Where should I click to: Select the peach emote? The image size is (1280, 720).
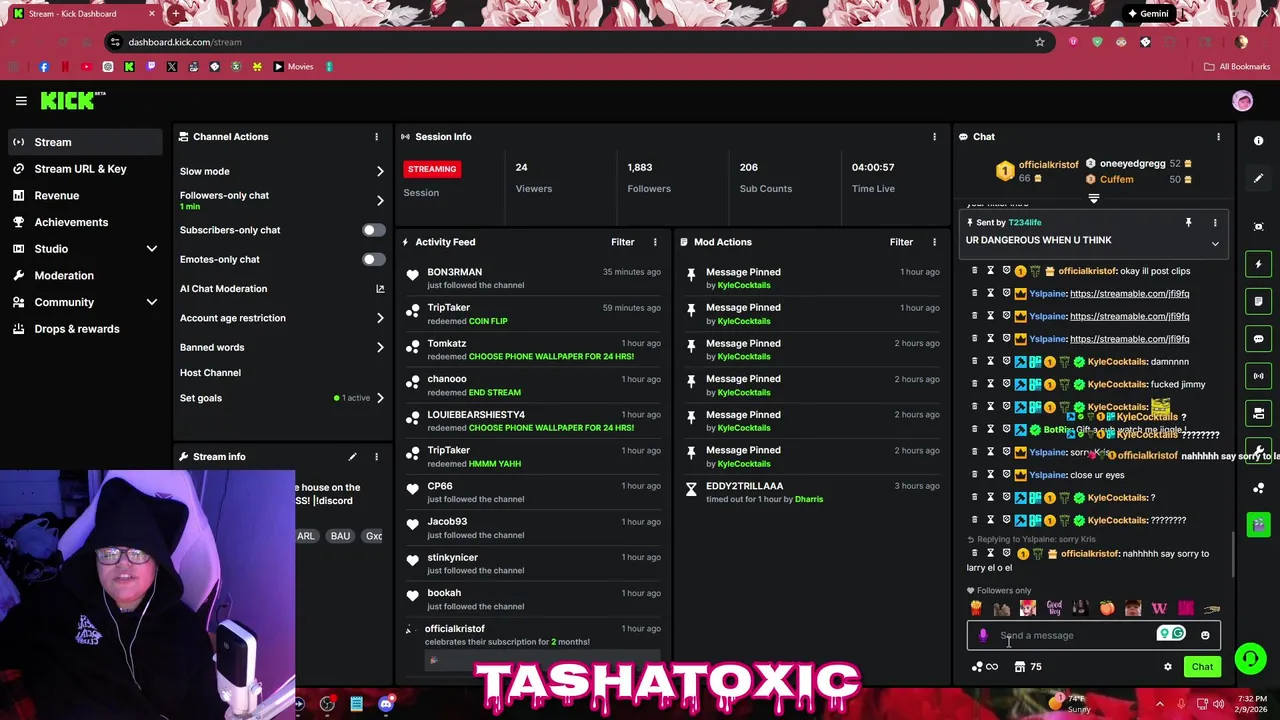tap(1107, 608)
